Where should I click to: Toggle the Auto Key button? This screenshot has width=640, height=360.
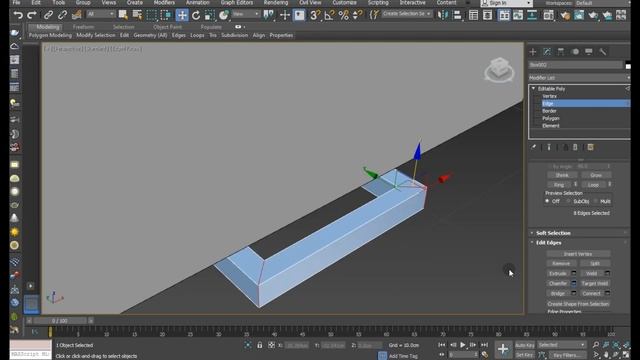point(524,345)
